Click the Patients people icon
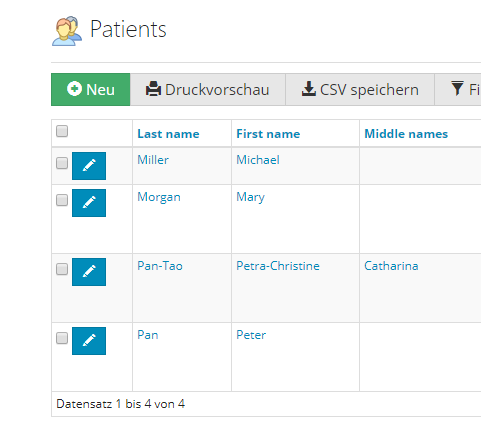The image size is (481, 433). tap(67, 31)
